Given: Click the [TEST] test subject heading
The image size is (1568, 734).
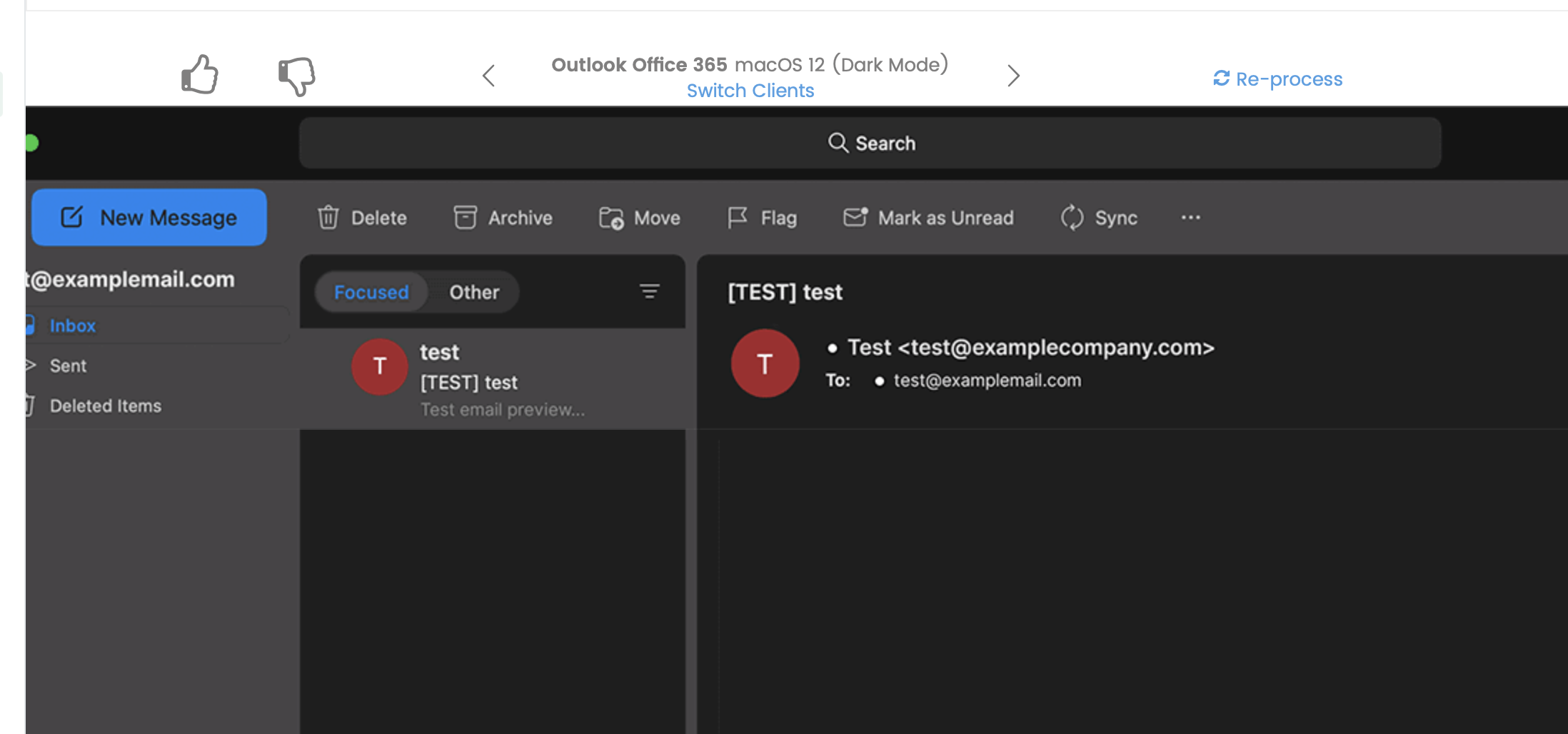Looking at the screenshot, I should pyautogui.click(x=785, y=292).
